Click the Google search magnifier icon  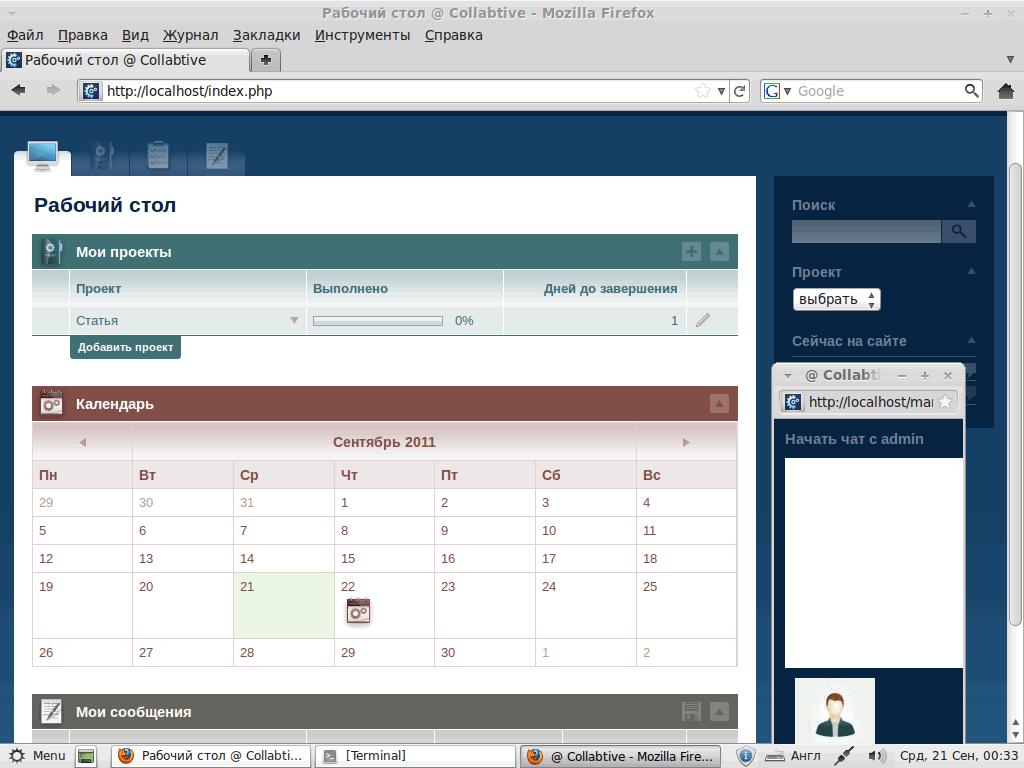point(972,91)
